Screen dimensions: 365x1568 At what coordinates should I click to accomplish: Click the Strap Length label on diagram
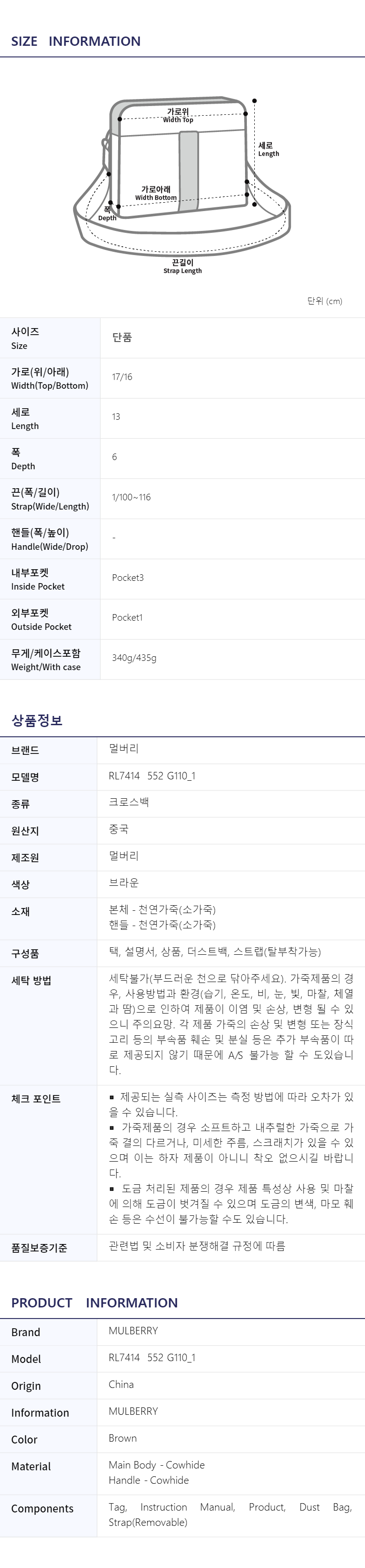(x=182, y=267)
